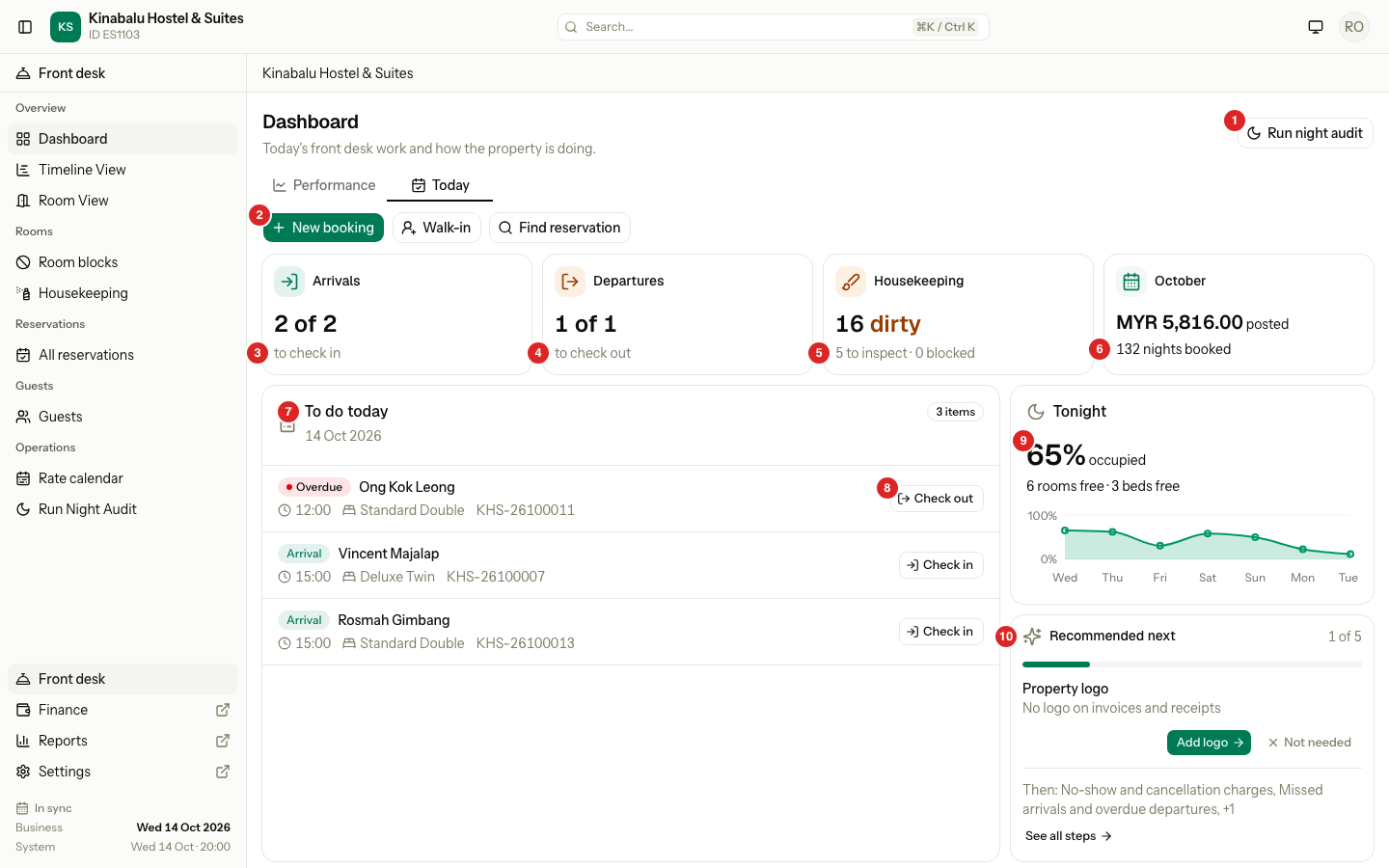Viewport: 1389px width, 868px height.
Task: Click the search field
Action: click(x=773, y=27)
